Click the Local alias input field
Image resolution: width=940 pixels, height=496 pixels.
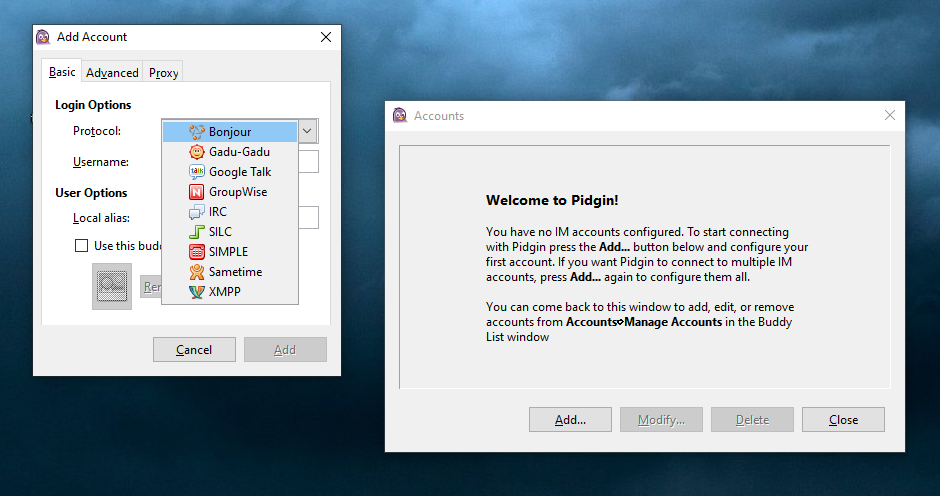click(308, 218)
